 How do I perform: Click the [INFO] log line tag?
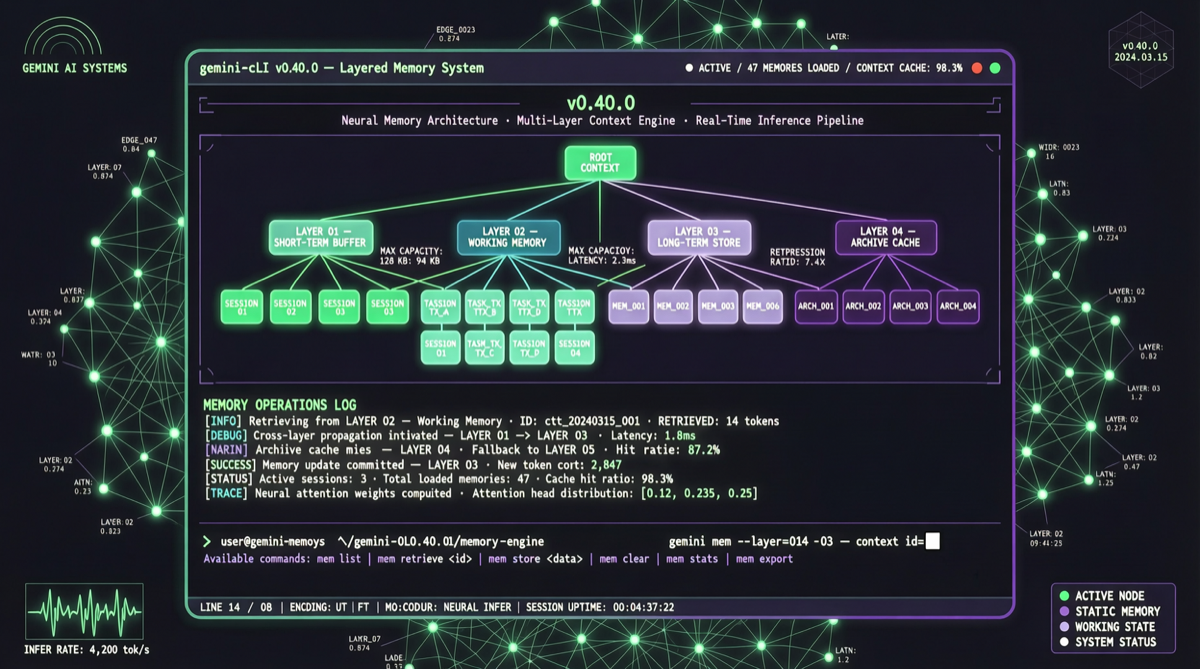click(223, 421)
